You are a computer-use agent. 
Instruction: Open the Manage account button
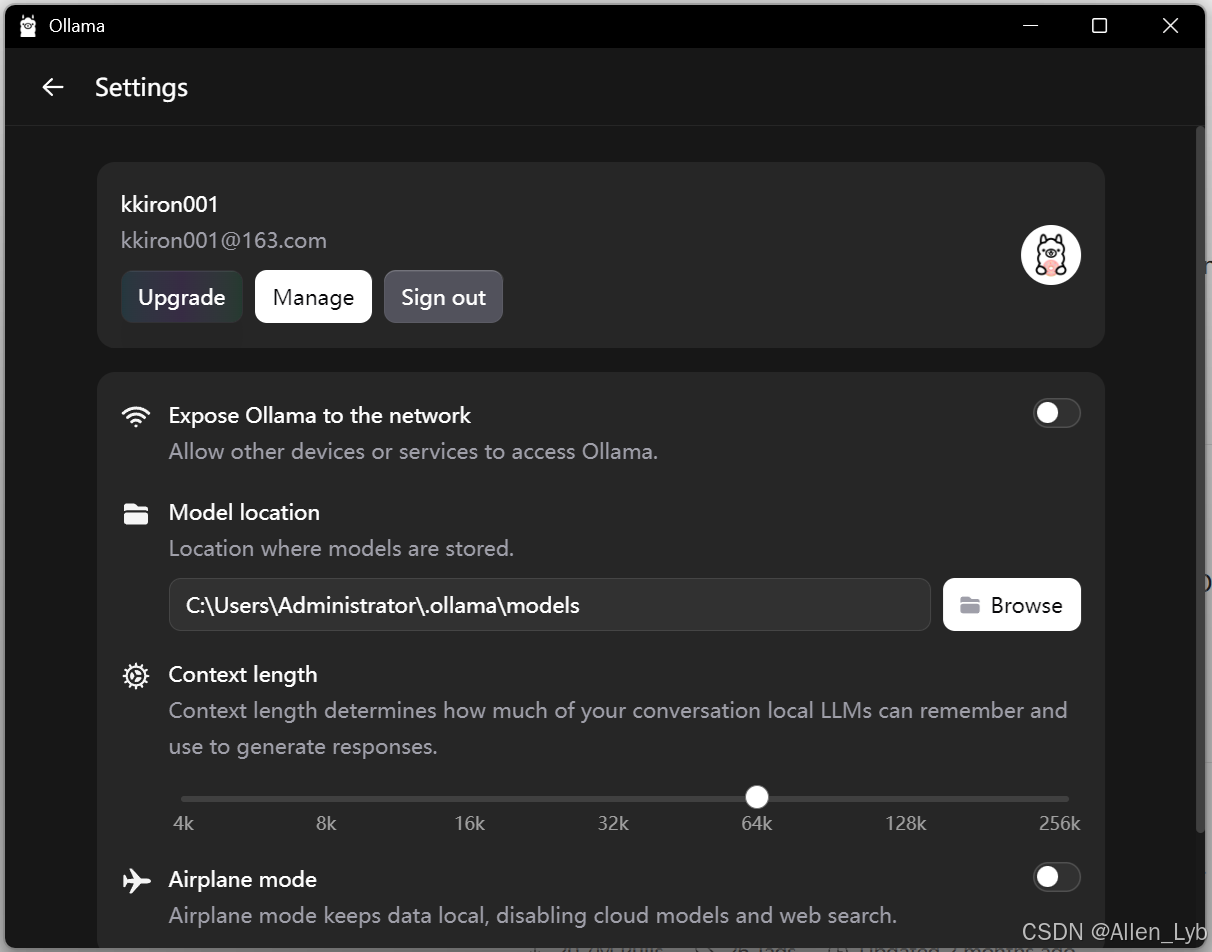pyautogui.click(x=313, y=297)
